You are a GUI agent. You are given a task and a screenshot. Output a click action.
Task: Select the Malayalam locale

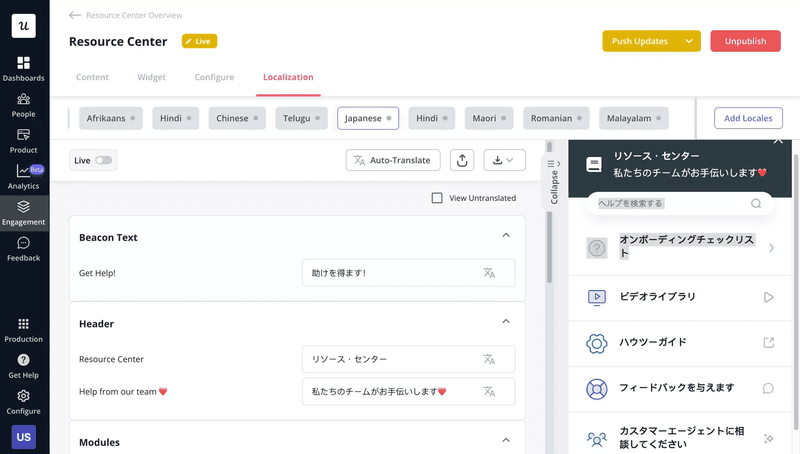(634, 118)
